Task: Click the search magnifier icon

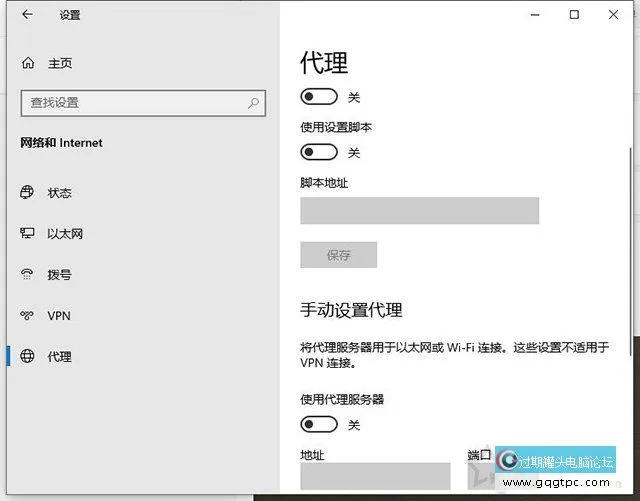Action: pos(253,103)
